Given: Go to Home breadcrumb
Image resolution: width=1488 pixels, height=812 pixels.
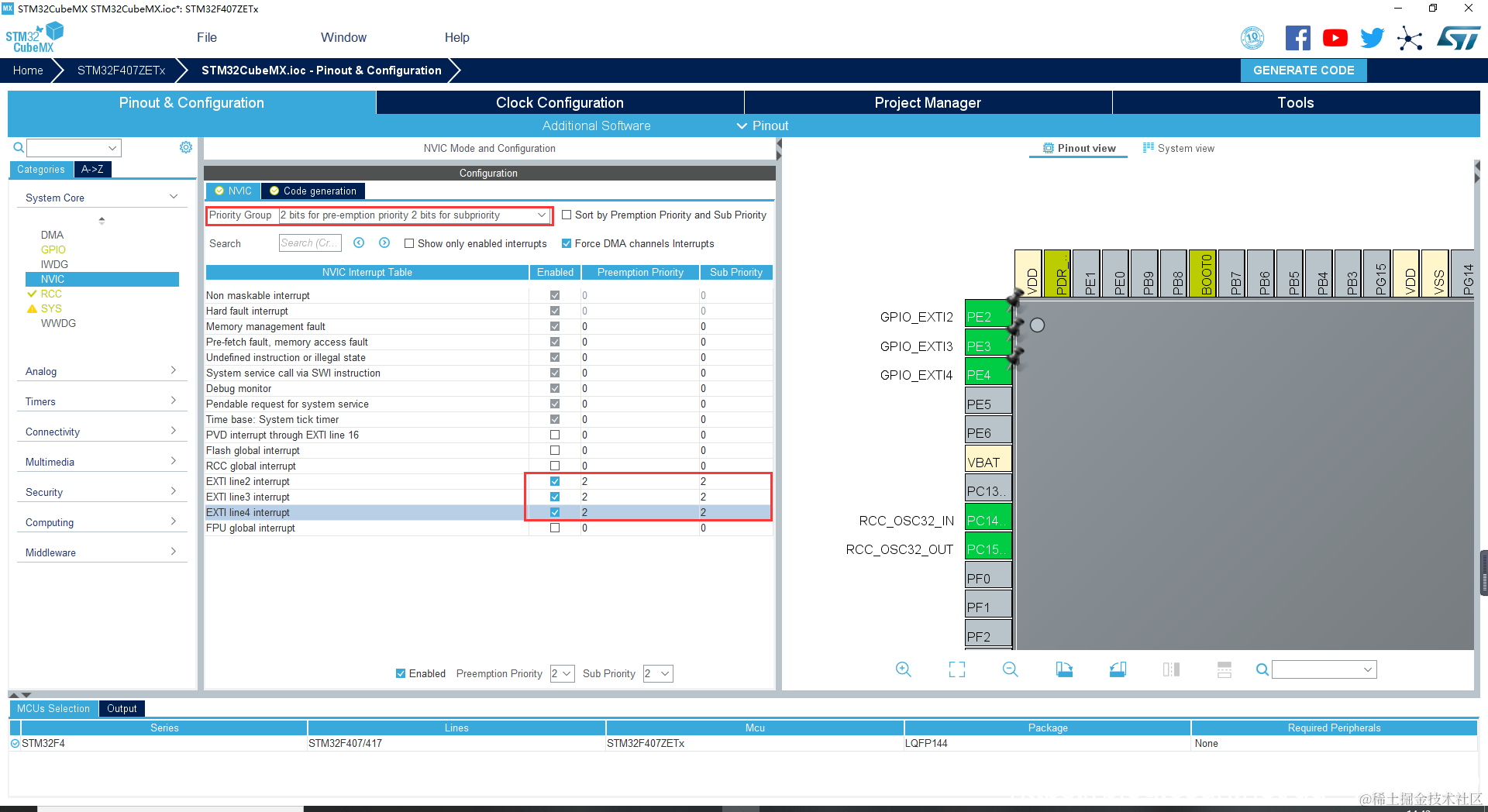Looking at the screenshot, I should (28, 71).
